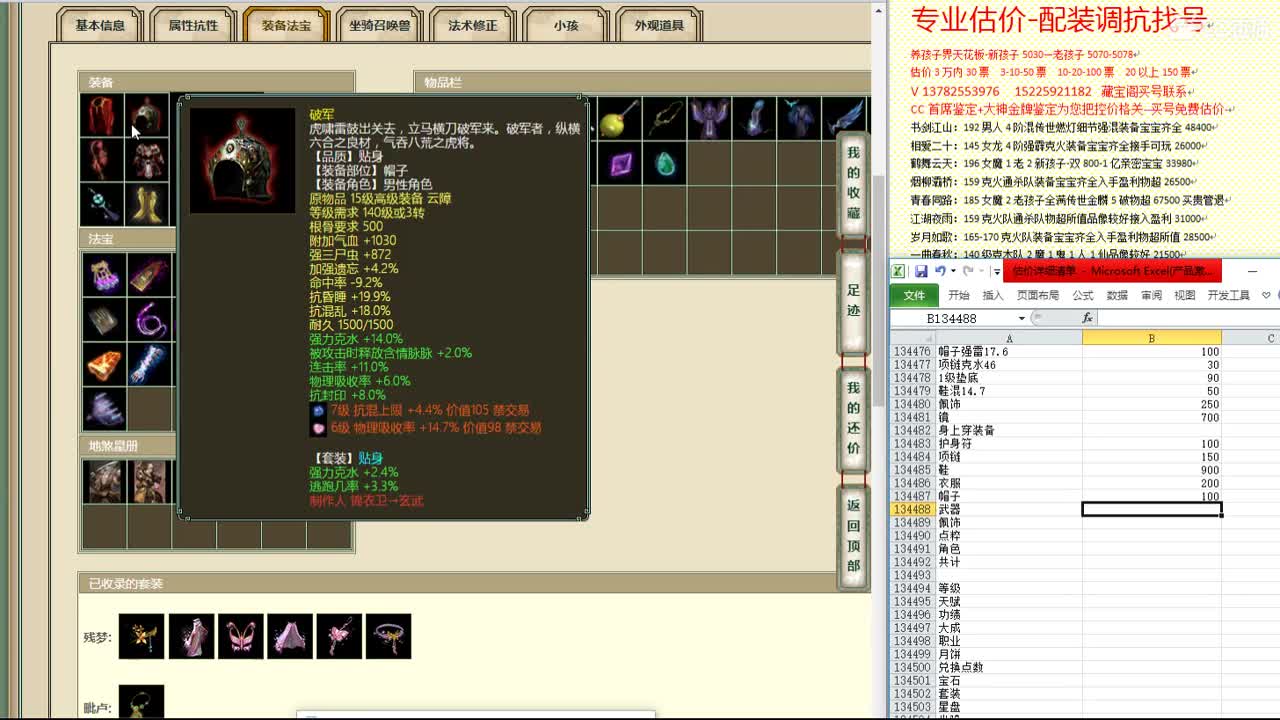Open 我的收藏 side button
1280x720 pixels.
[853, 183]
